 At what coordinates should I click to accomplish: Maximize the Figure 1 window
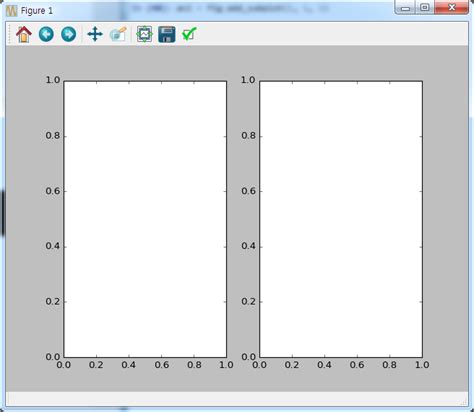[425, 7]
